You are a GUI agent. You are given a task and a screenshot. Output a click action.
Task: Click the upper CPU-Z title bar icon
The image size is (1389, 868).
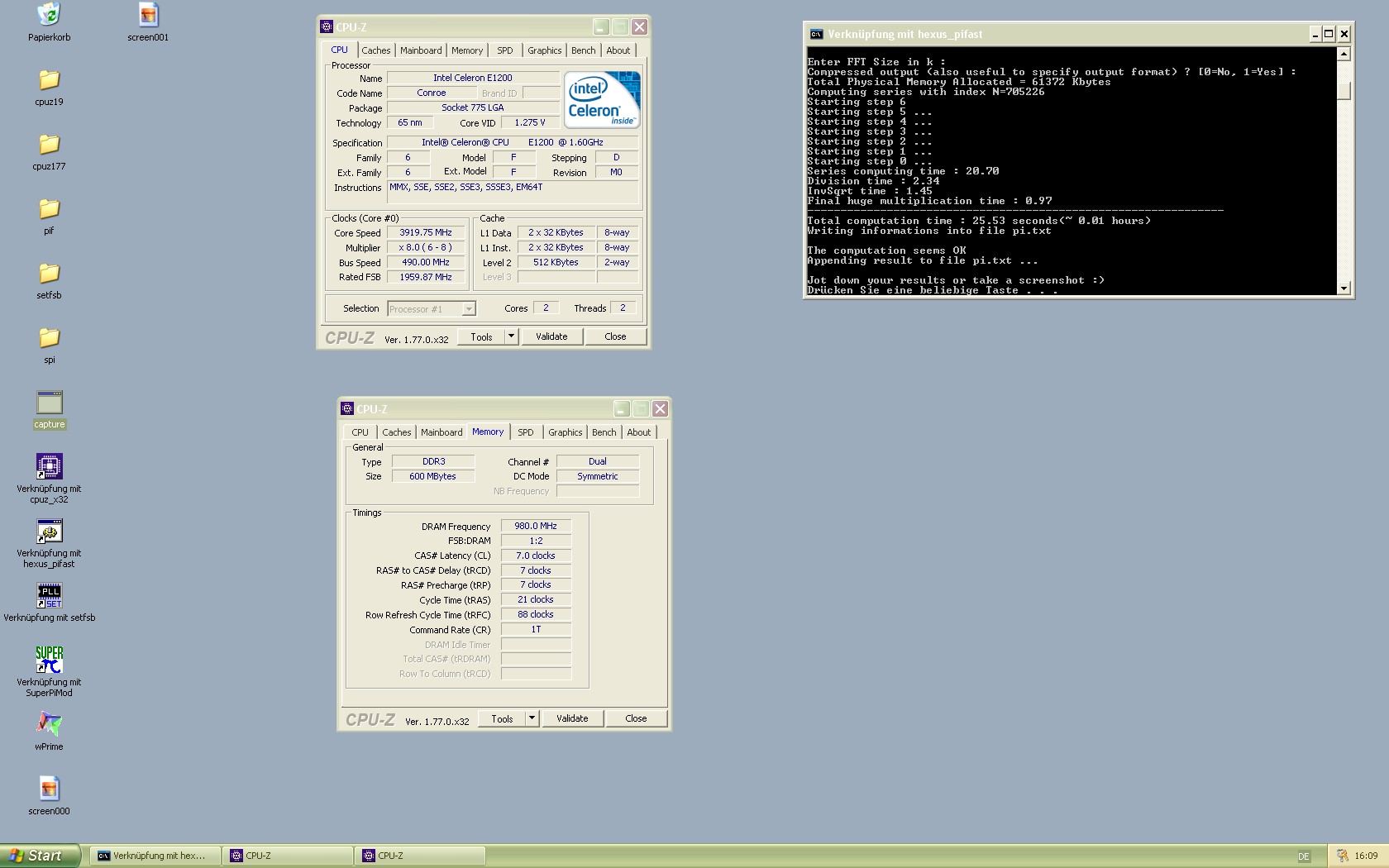pyautogui.click(x=327, y=26)
